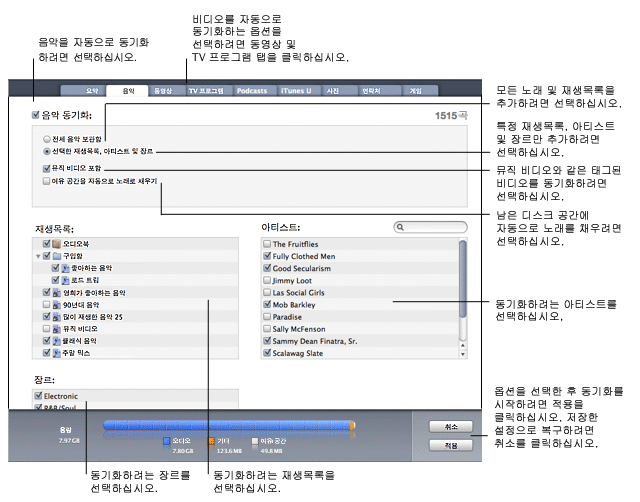Screen dimensions: 640x502
Task: Click the 주말 믹스 playlist icon
Action: [x=57, y=353]
